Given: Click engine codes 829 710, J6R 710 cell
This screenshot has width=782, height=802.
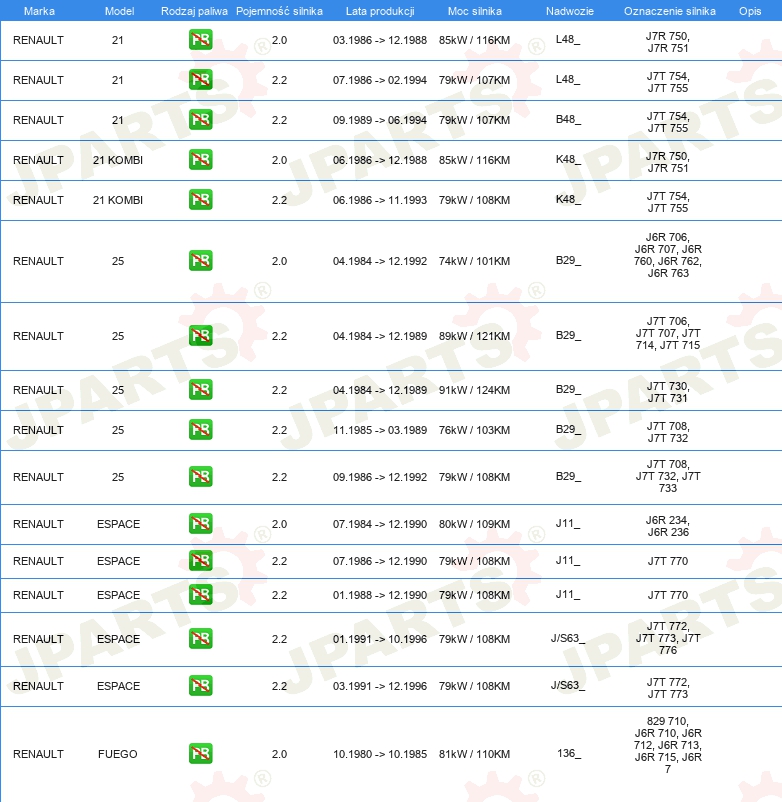Looking at the screenshot, I should pyautogui.click(x=668, y=745).
